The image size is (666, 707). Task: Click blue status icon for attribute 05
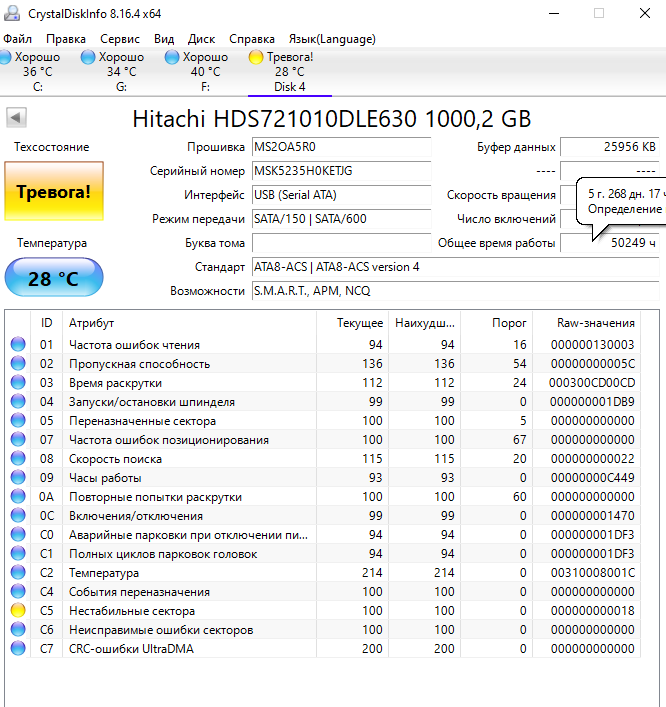click(x=18, y=420)
